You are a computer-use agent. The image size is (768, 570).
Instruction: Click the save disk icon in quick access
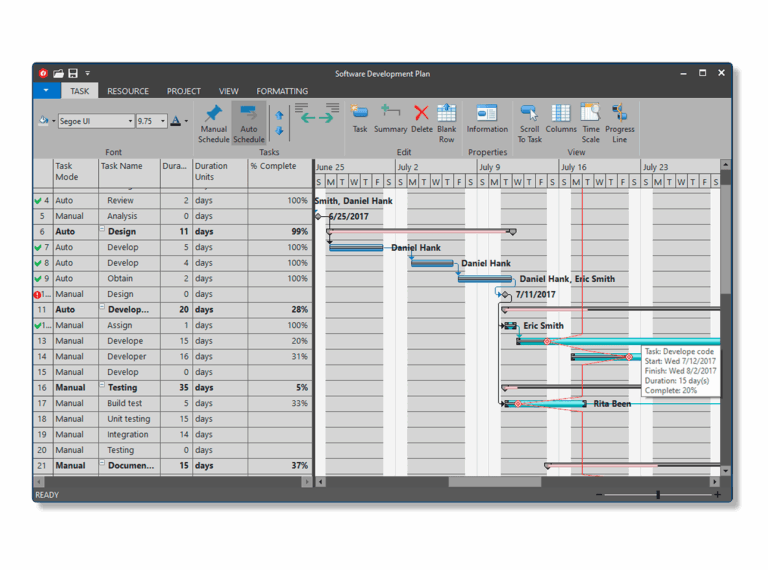[73, 73]
